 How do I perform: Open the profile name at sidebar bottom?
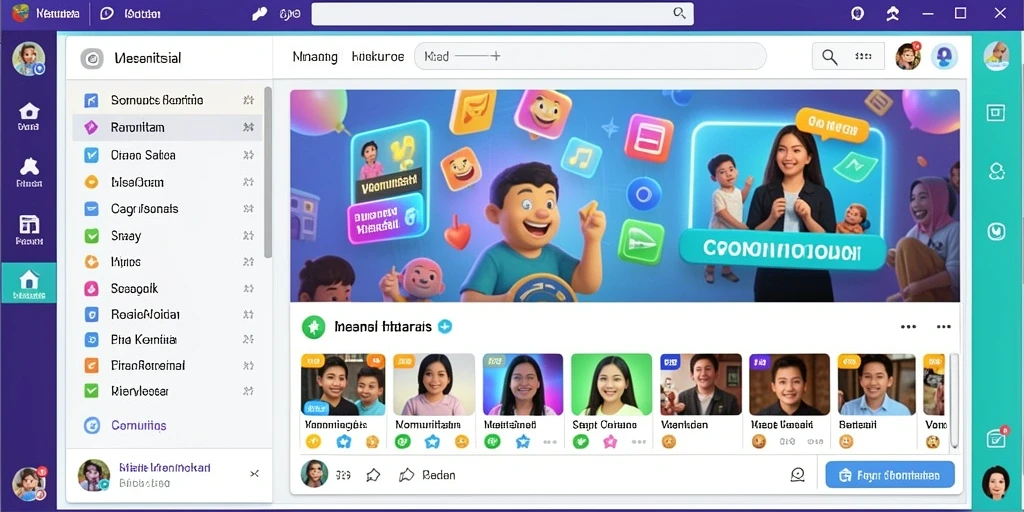tap(165, 468)
